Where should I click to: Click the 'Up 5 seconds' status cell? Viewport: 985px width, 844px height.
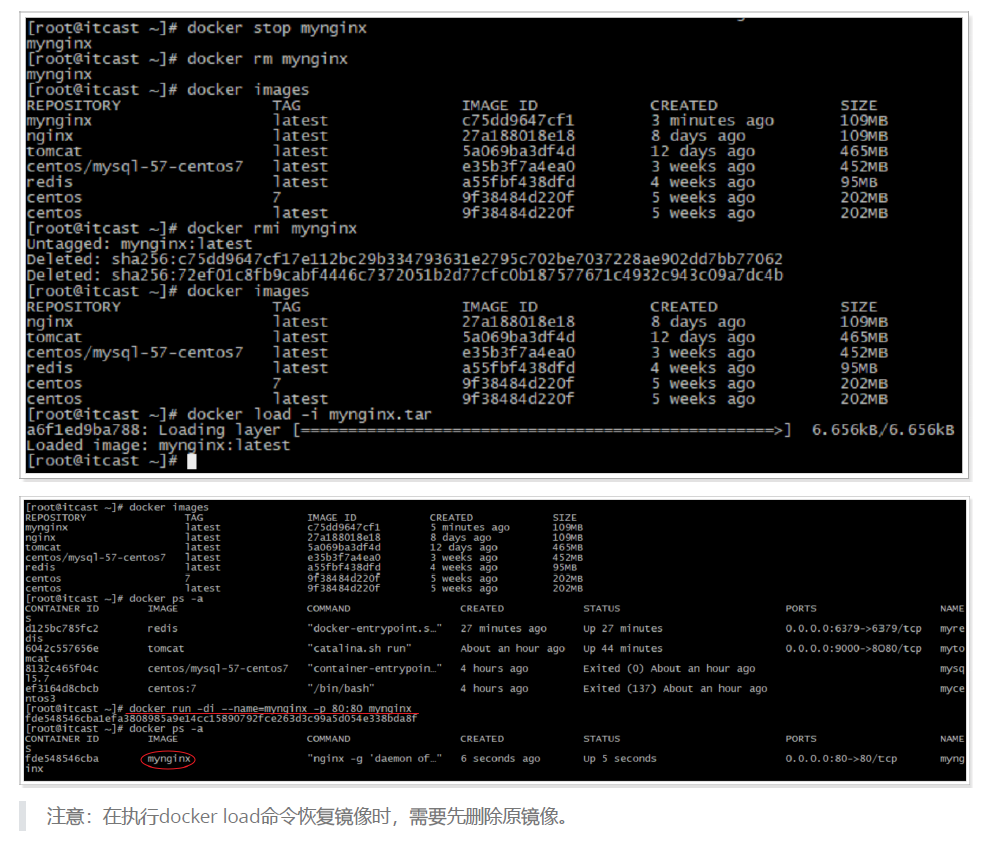[619, 759]
